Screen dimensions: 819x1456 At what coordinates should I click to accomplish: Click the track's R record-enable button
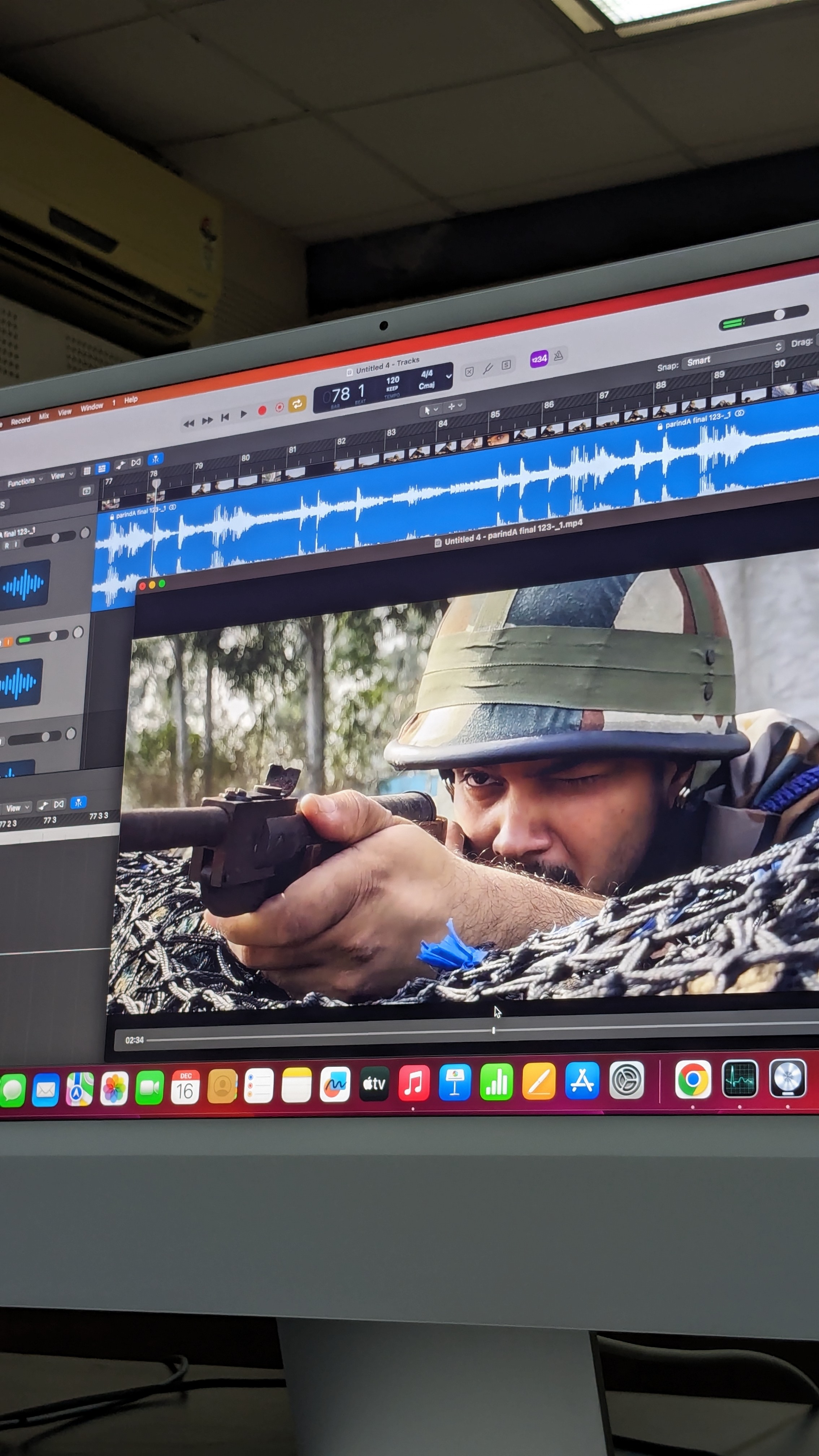coord(7,545)
